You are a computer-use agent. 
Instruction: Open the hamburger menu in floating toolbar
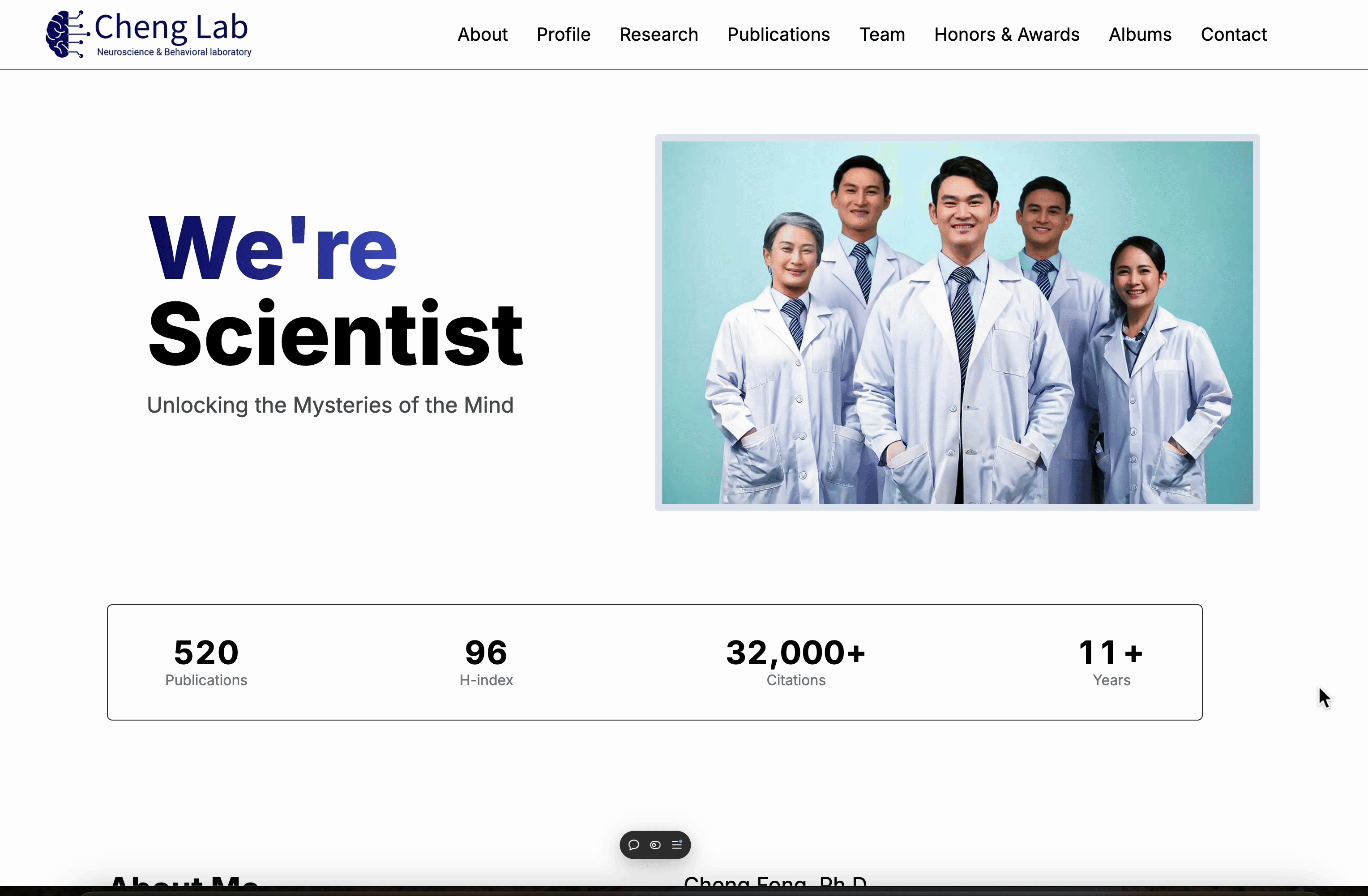coord(677,845)
